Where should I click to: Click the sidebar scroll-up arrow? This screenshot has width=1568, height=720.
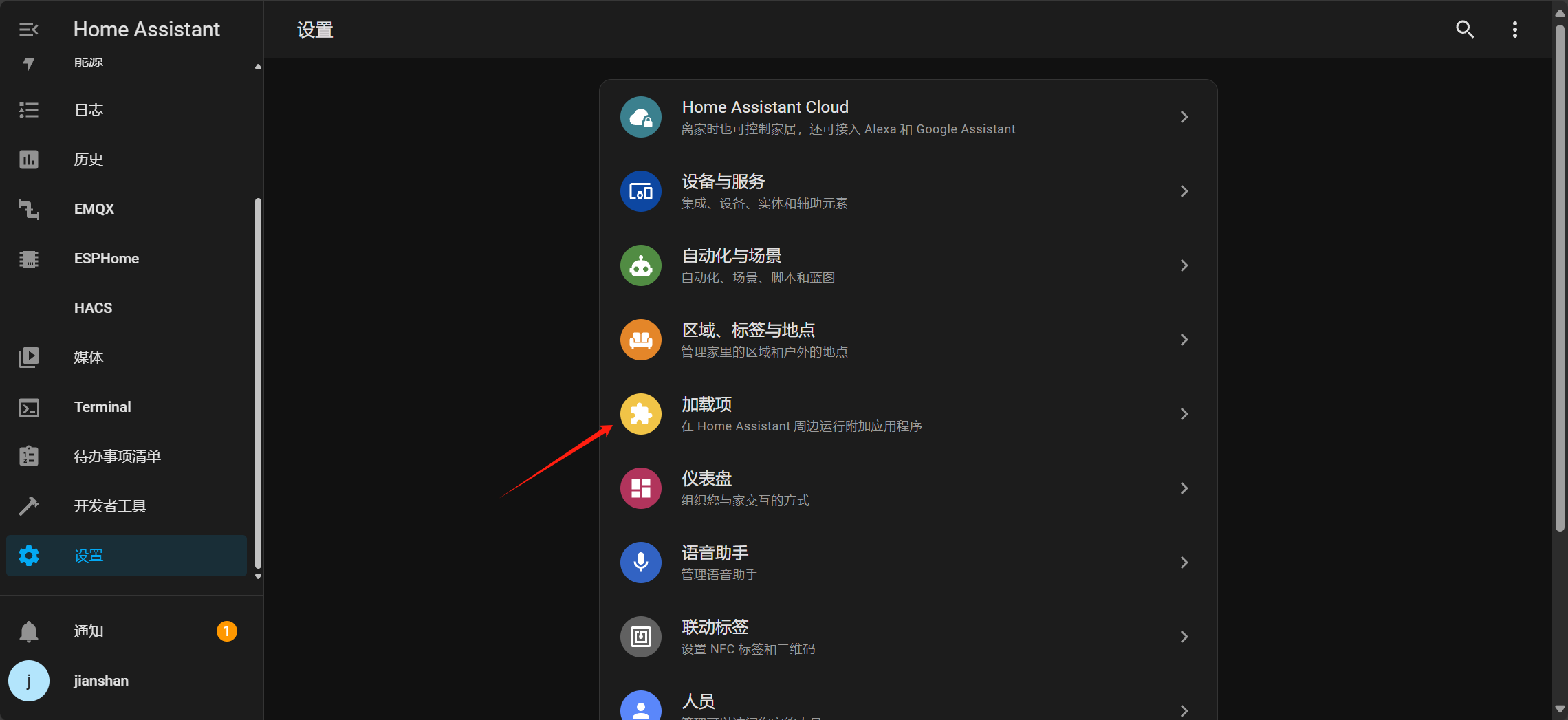258,67
